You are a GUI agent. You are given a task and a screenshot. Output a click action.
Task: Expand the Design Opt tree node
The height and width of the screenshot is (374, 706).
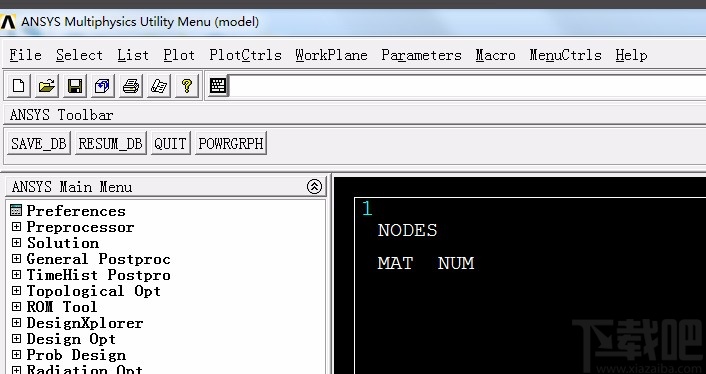[16, 338]
